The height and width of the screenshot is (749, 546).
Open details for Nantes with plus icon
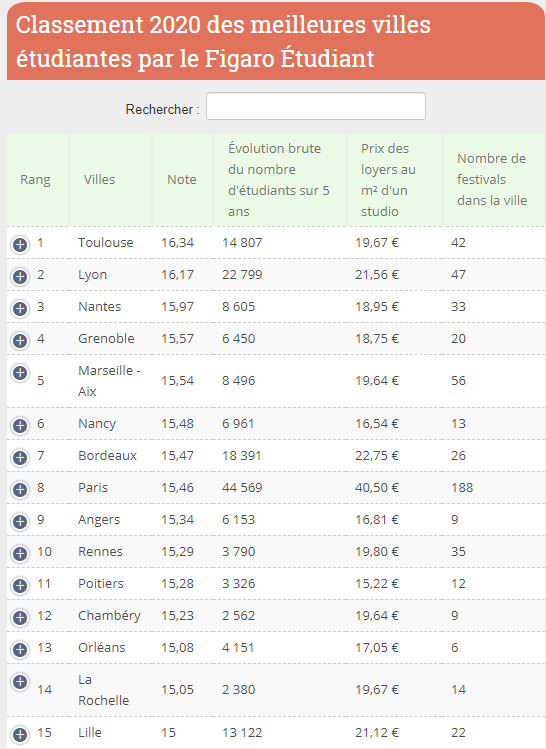coord(20,309)
